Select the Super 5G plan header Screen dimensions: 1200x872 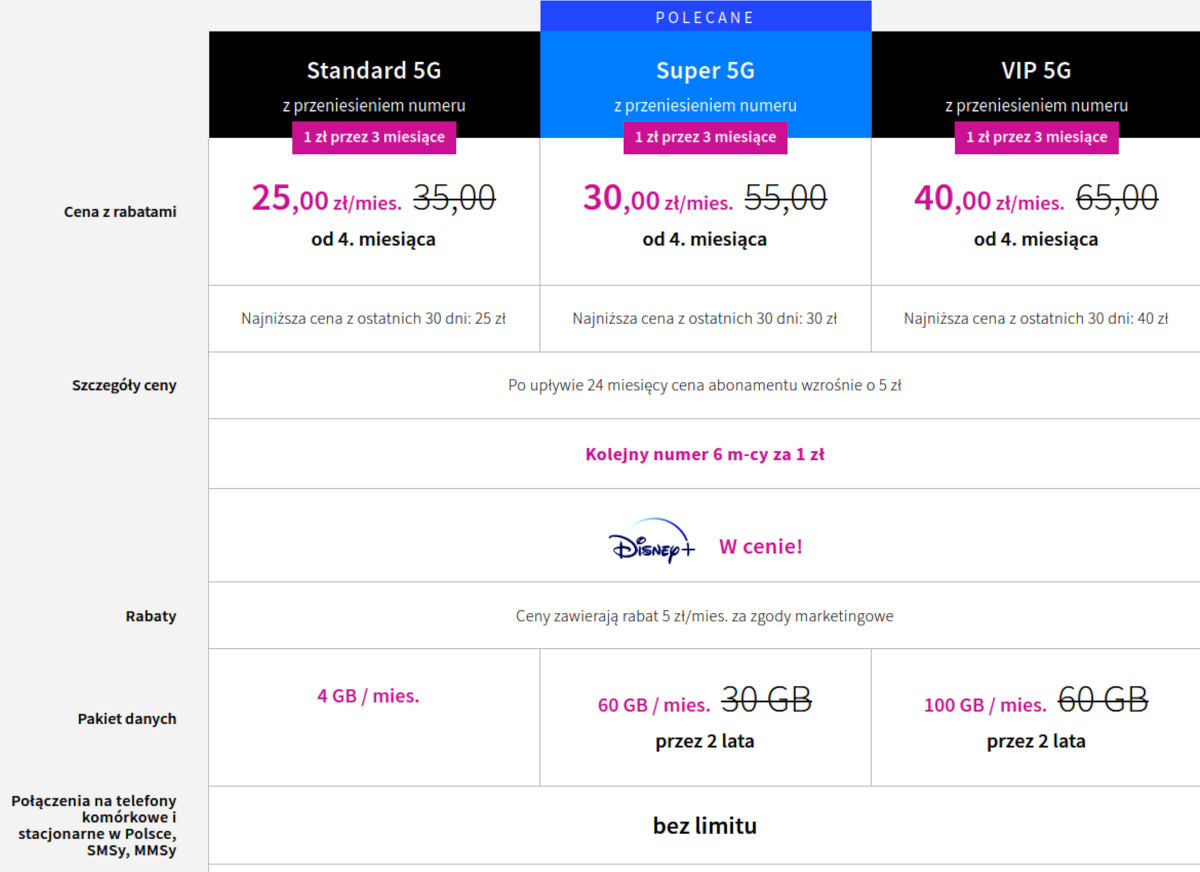click(x=705, y=71)
